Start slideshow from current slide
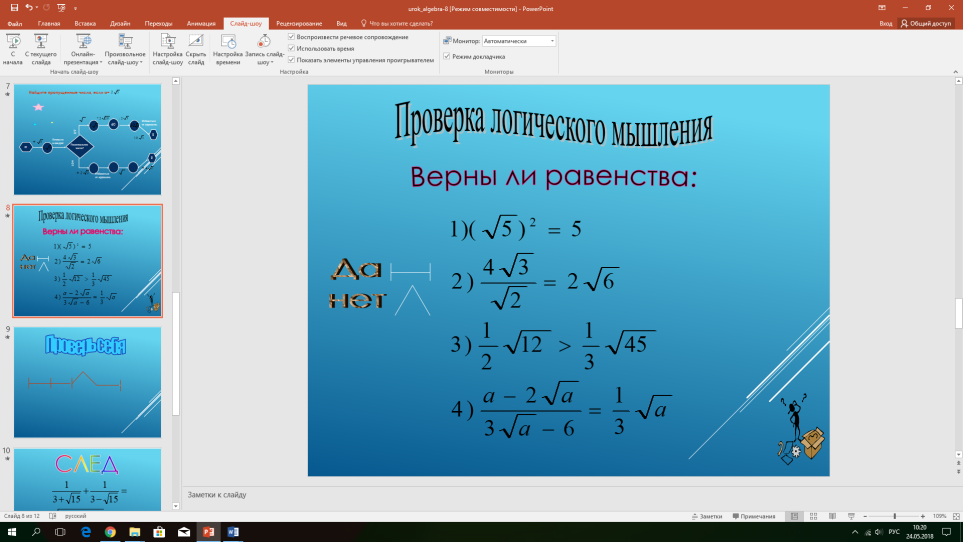This screenshot has height=542, width=963. click(x=41, y=49)
